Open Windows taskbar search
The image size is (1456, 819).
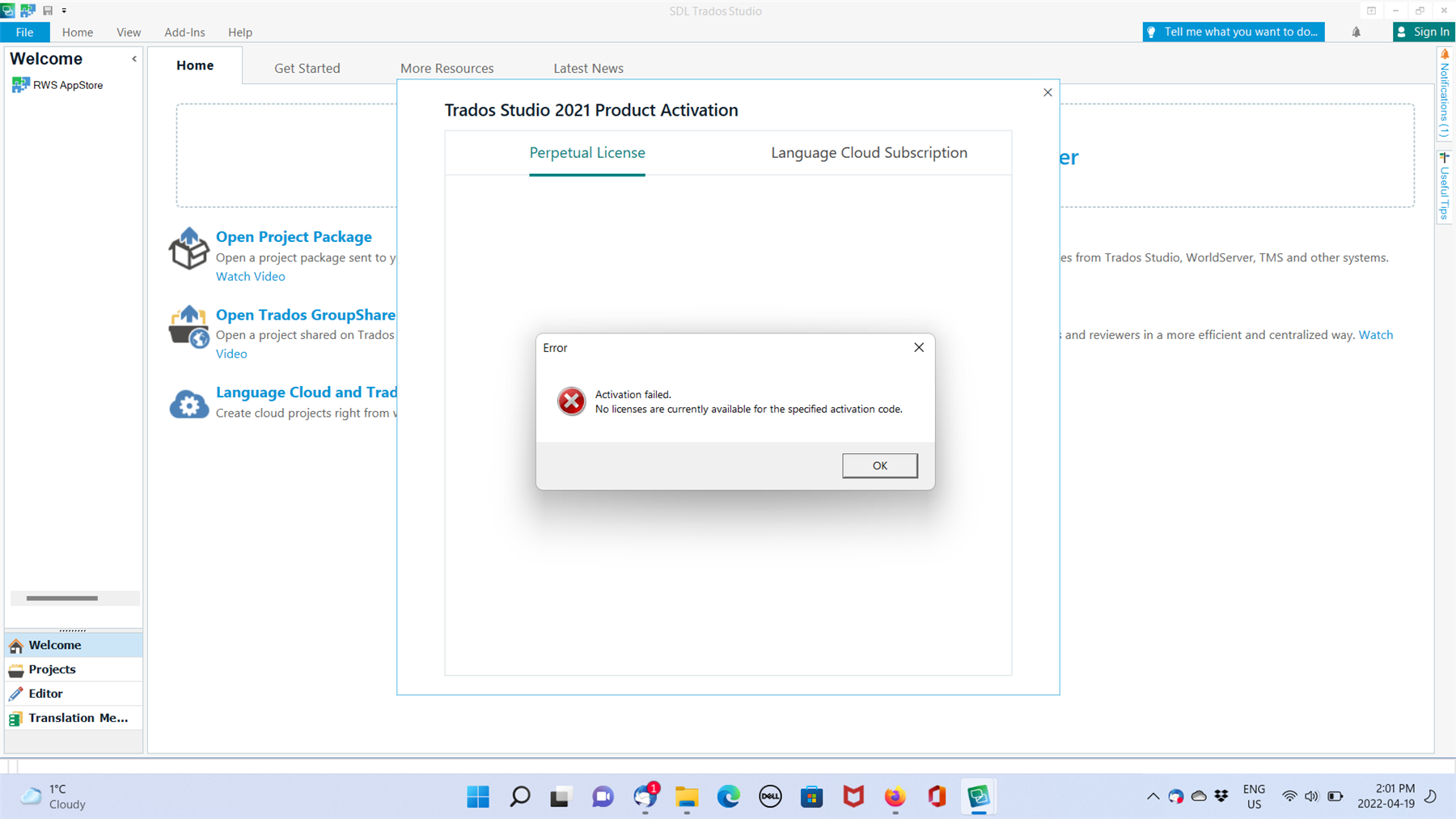tap(520, 797)
